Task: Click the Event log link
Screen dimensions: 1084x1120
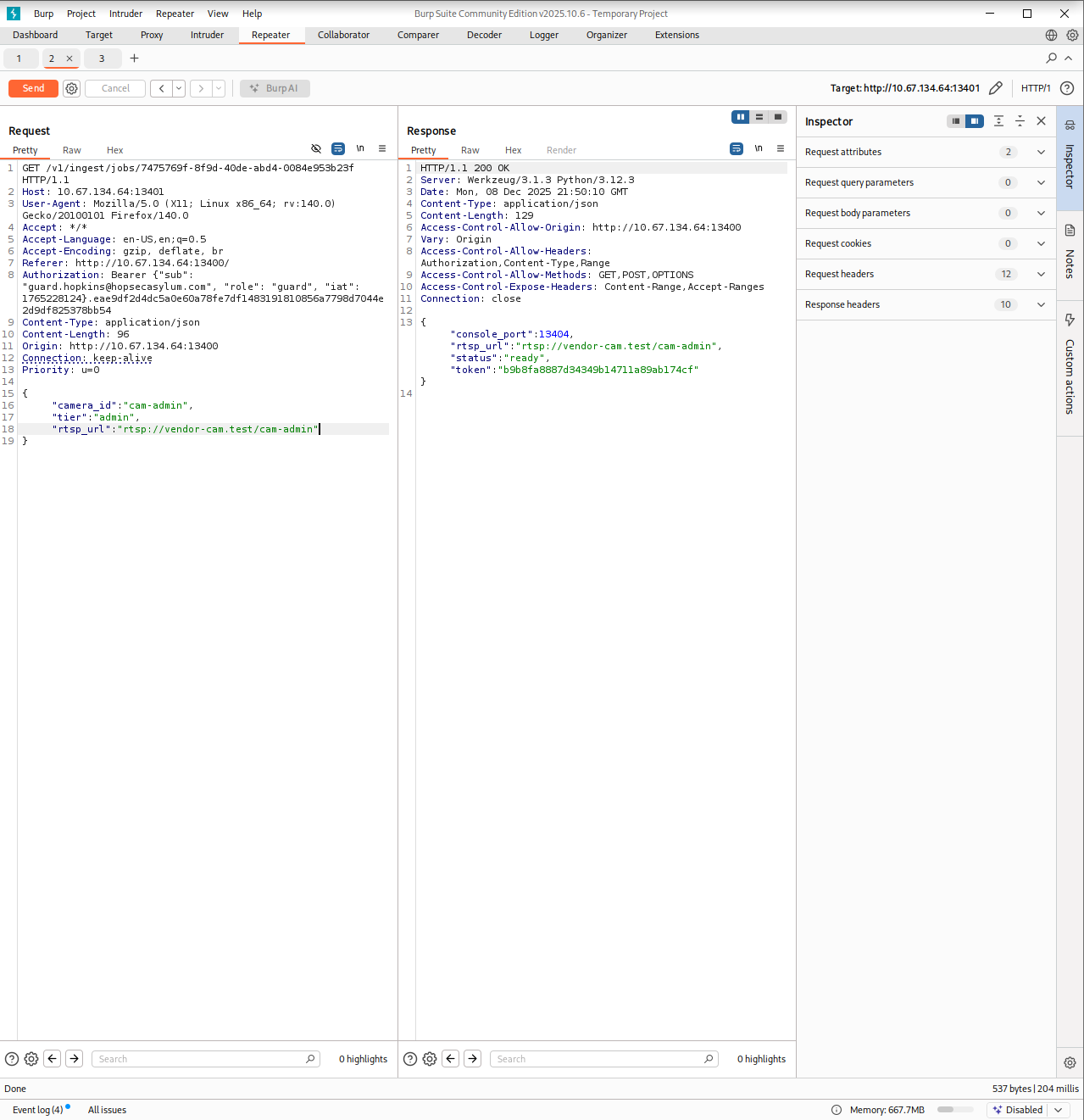Action: pos(37,1110)
